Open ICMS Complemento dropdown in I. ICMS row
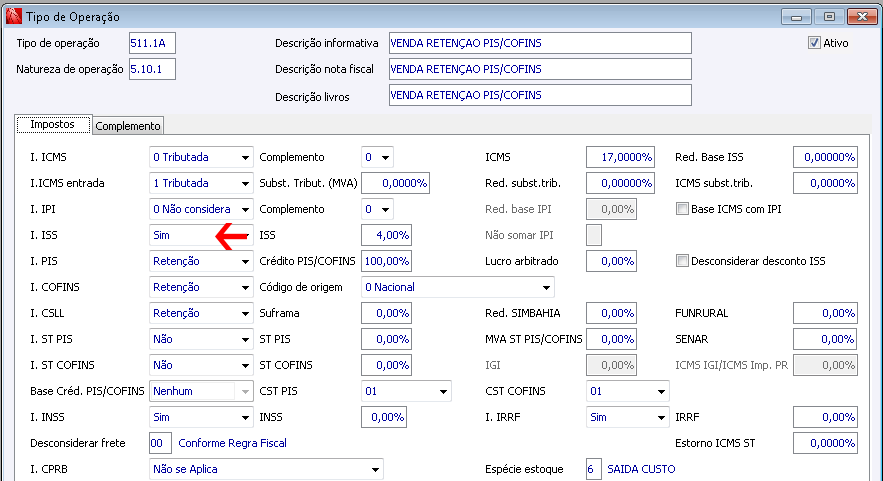 [x=377, y=157]
